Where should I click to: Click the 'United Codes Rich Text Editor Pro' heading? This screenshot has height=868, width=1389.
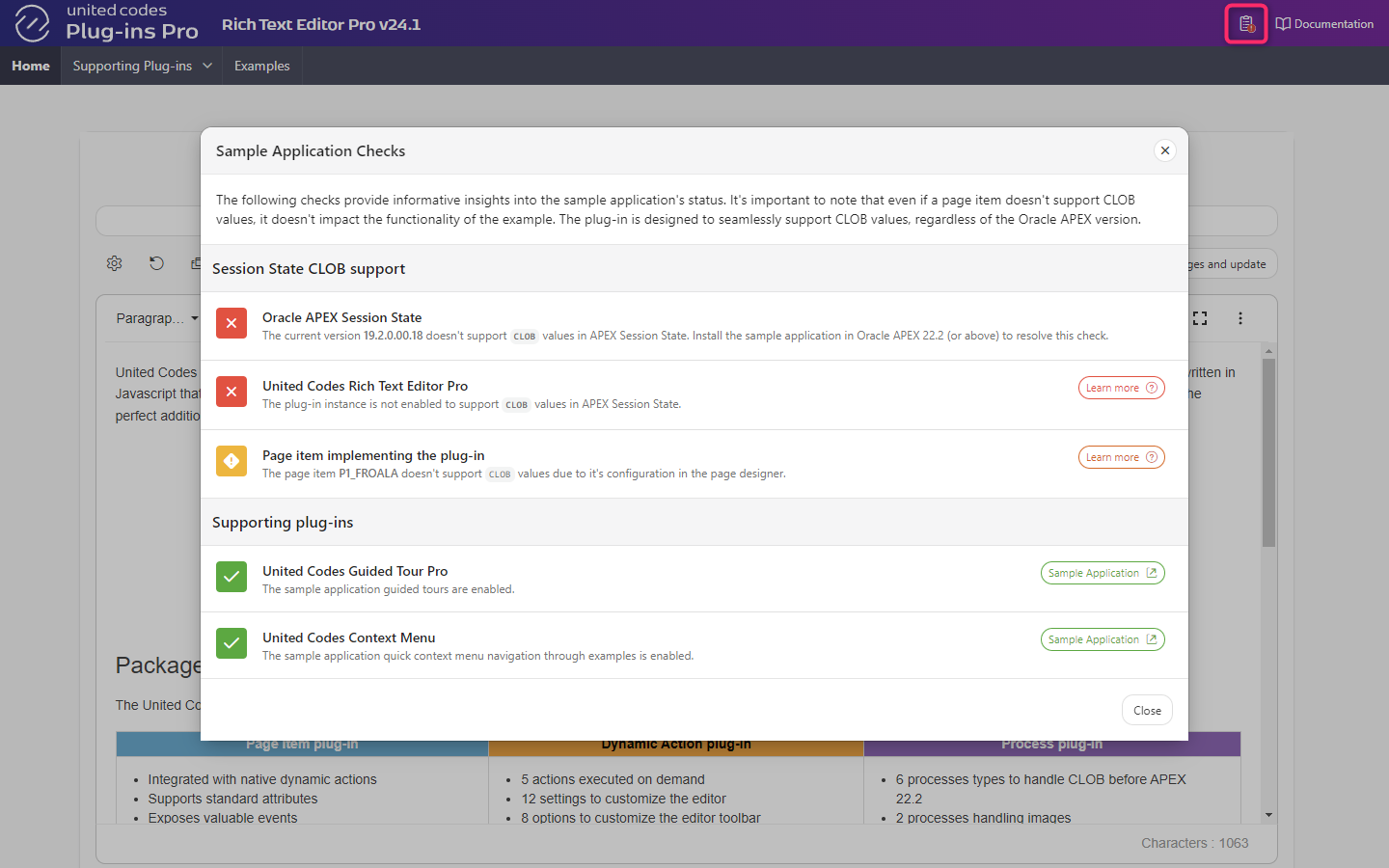(x=365, y=386)
